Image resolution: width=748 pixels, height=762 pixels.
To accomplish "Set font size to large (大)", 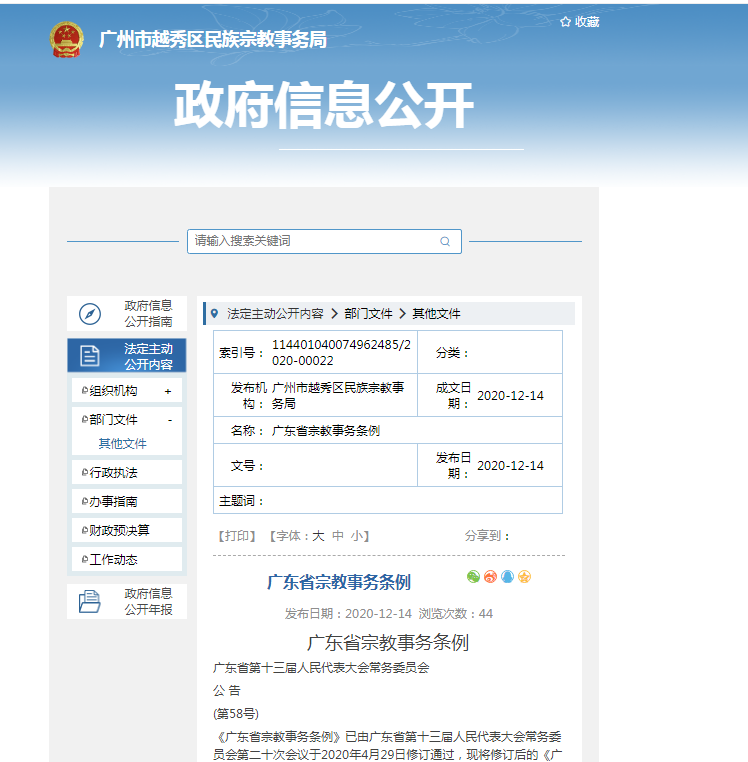I will click(x=318, y=536).
